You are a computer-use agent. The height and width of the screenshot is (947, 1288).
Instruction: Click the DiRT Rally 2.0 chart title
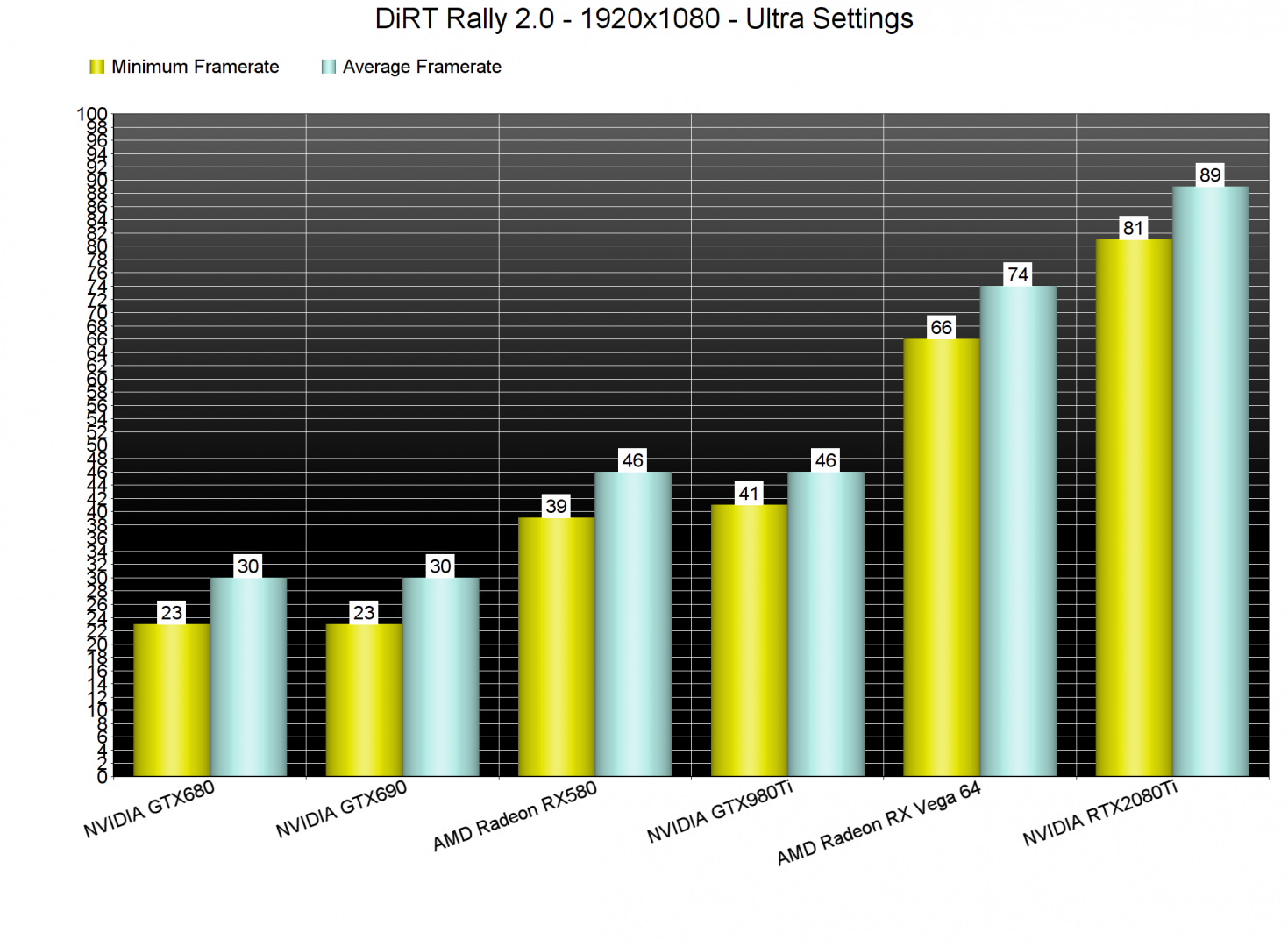[644, 18]
